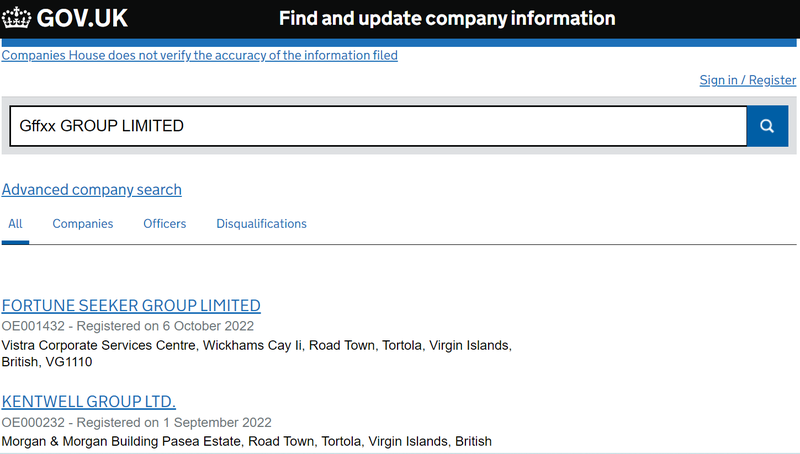Open Find and update company information title
The width and height of the screenshot is (800, 454).
(446, 18)
